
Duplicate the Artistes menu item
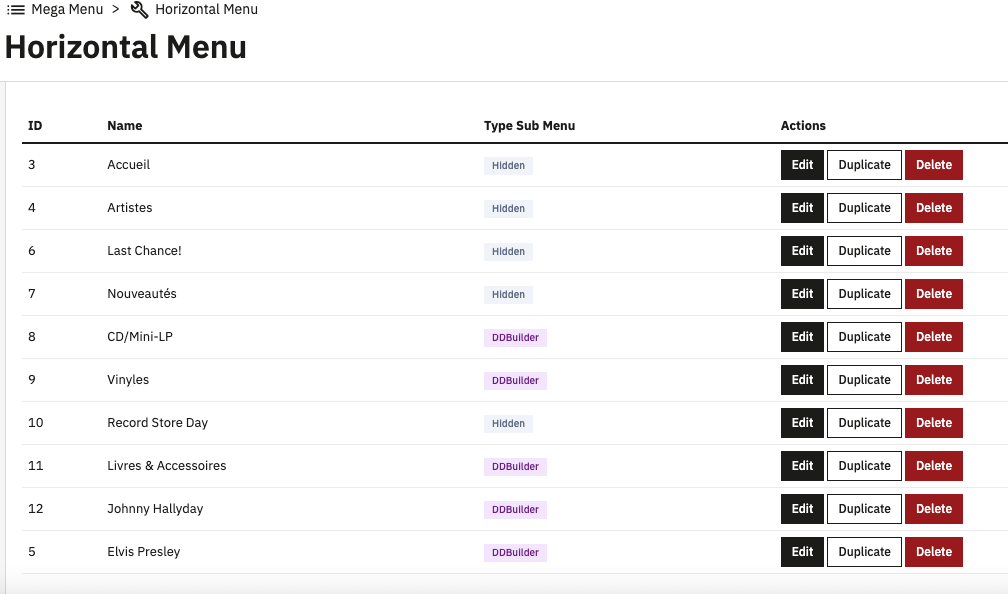[x=864, y=208]
